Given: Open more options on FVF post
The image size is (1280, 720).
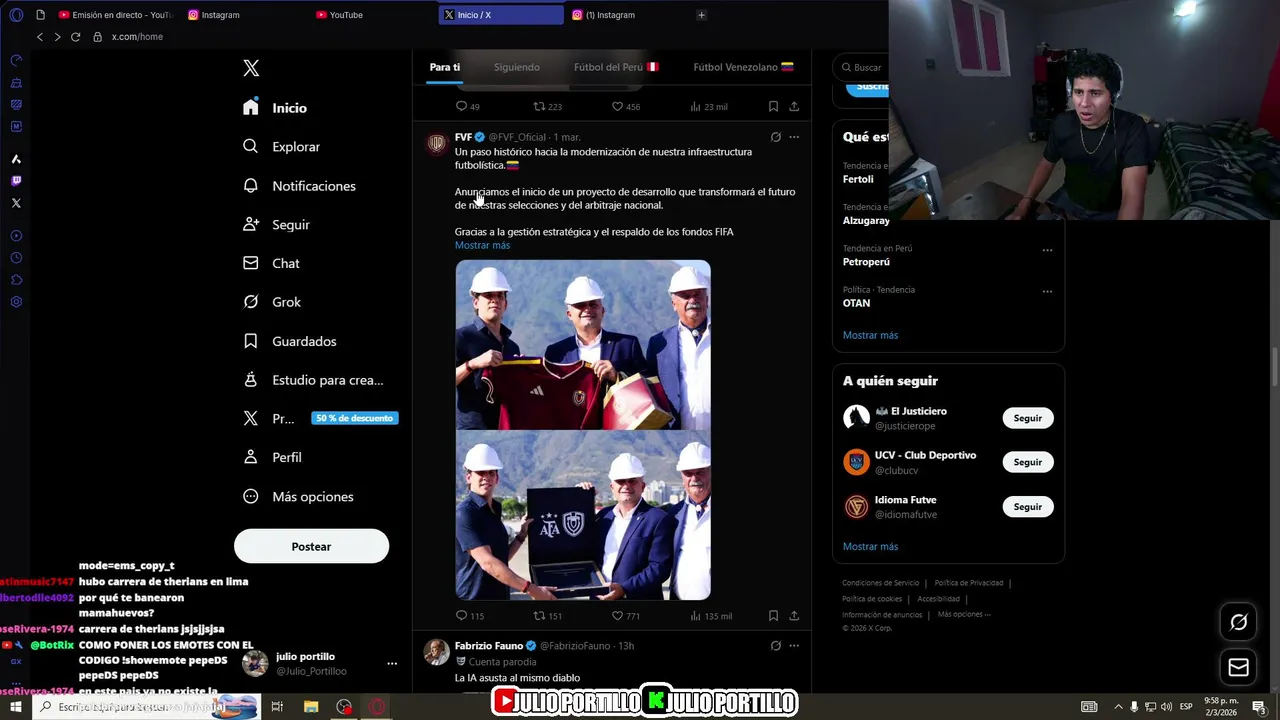Looking at the screenshot, I should pyautogui.click(x=794, y=137).
